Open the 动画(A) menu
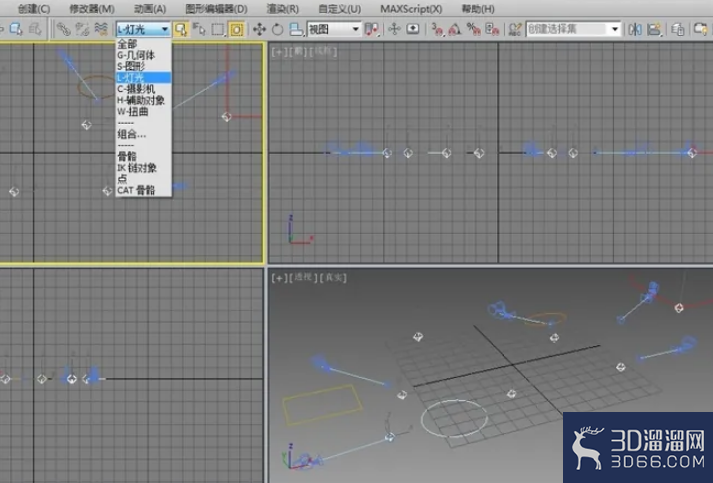The width and height of the screenshot is (713, 483). (150, 9)
